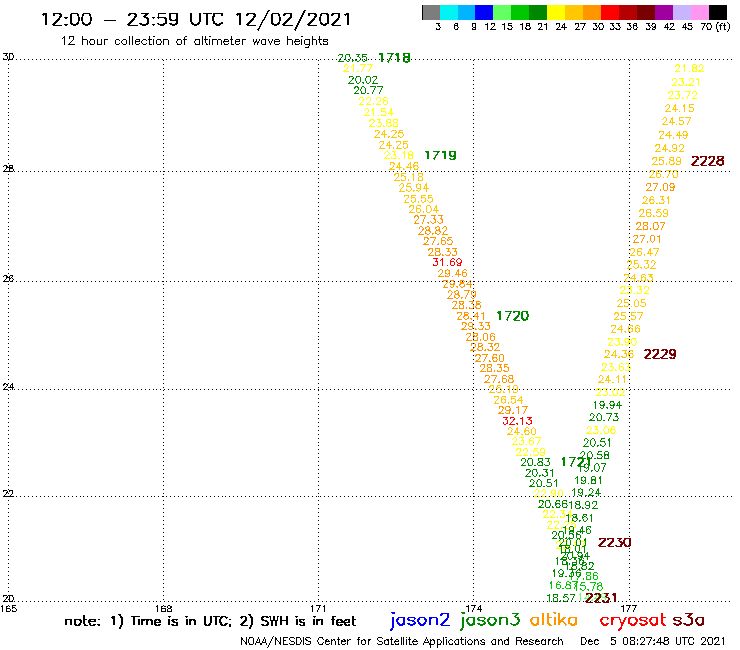Click the wave height value 28.07
Screen dimensions: 740x650
tap(650, 227)
